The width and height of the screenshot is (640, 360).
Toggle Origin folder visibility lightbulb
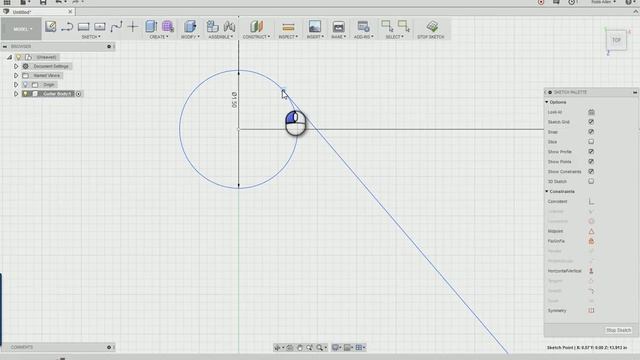(x=25, y=84)
